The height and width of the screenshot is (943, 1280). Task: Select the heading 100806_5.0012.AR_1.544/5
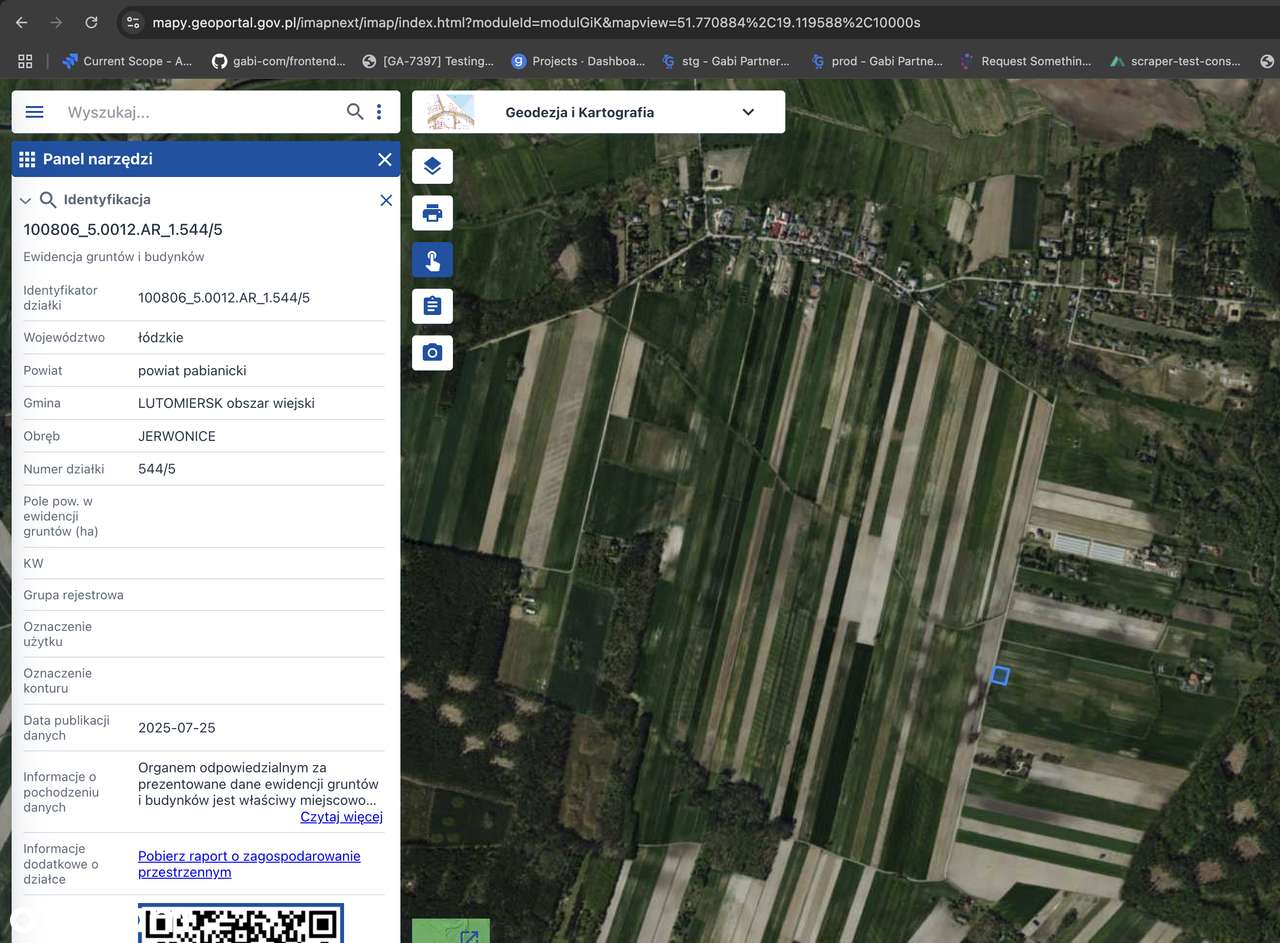click(x=123, y=230)
